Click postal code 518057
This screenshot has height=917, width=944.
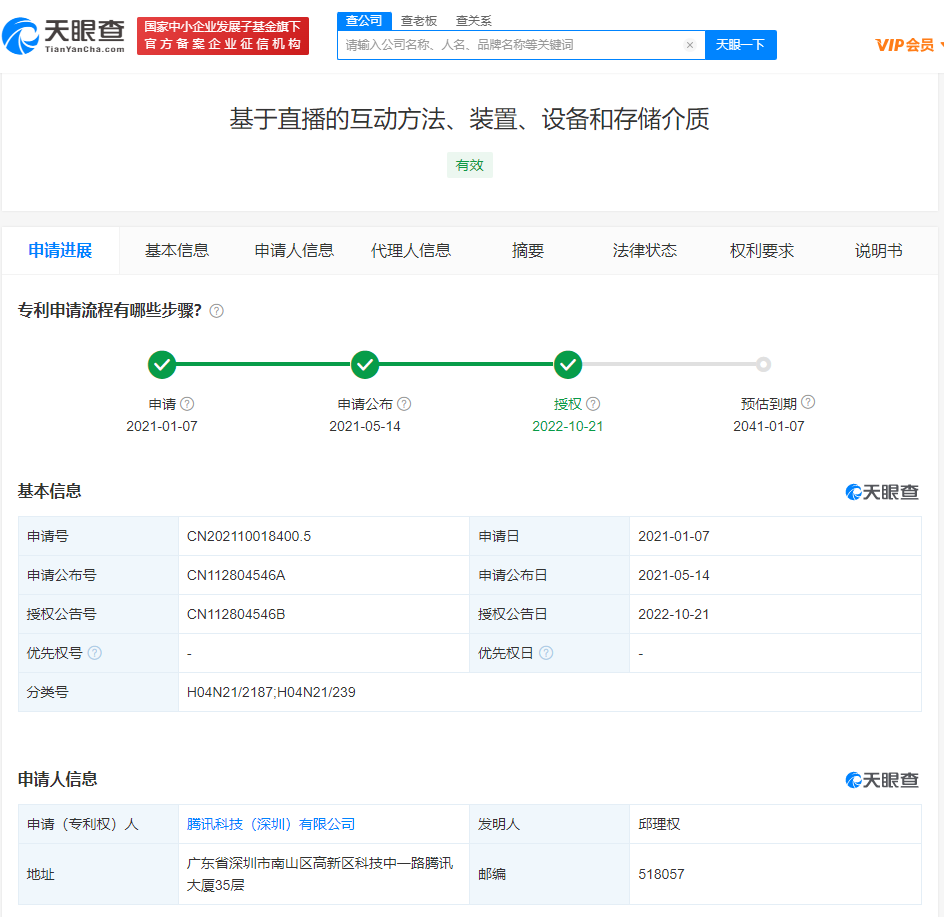(661, 874)
